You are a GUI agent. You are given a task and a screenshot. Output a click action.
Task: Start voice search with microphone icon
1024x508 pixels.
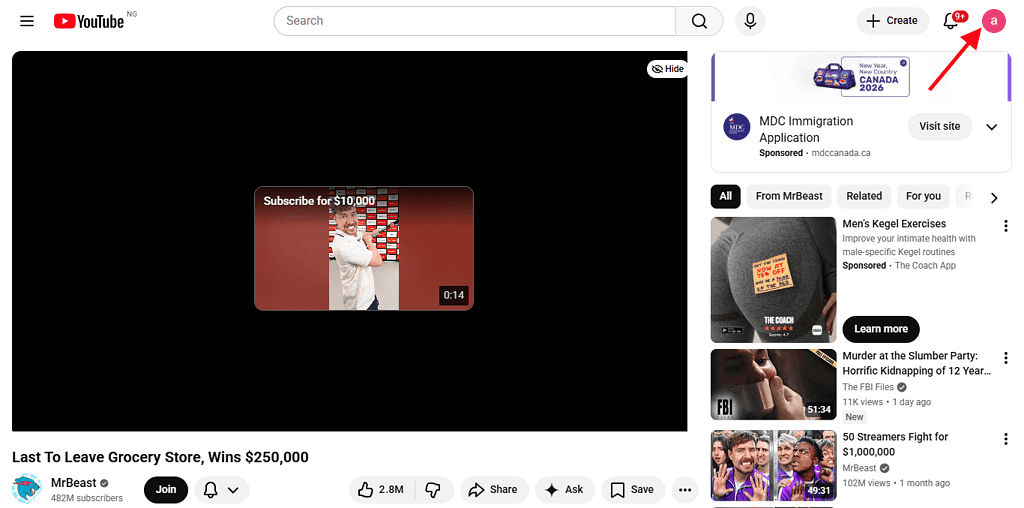pos(750,21)
